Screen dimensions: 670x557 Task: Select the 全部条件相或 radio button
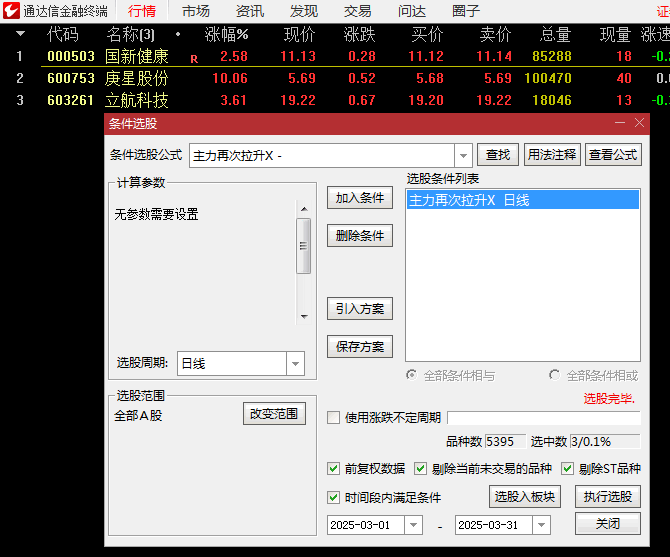coord(554,375)
